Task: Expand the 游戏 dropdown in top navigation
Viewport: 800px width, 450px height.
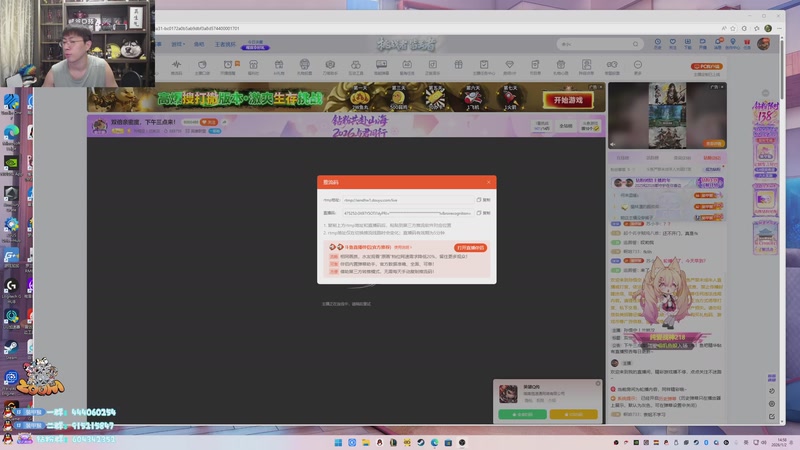Action: click(178, 44)
